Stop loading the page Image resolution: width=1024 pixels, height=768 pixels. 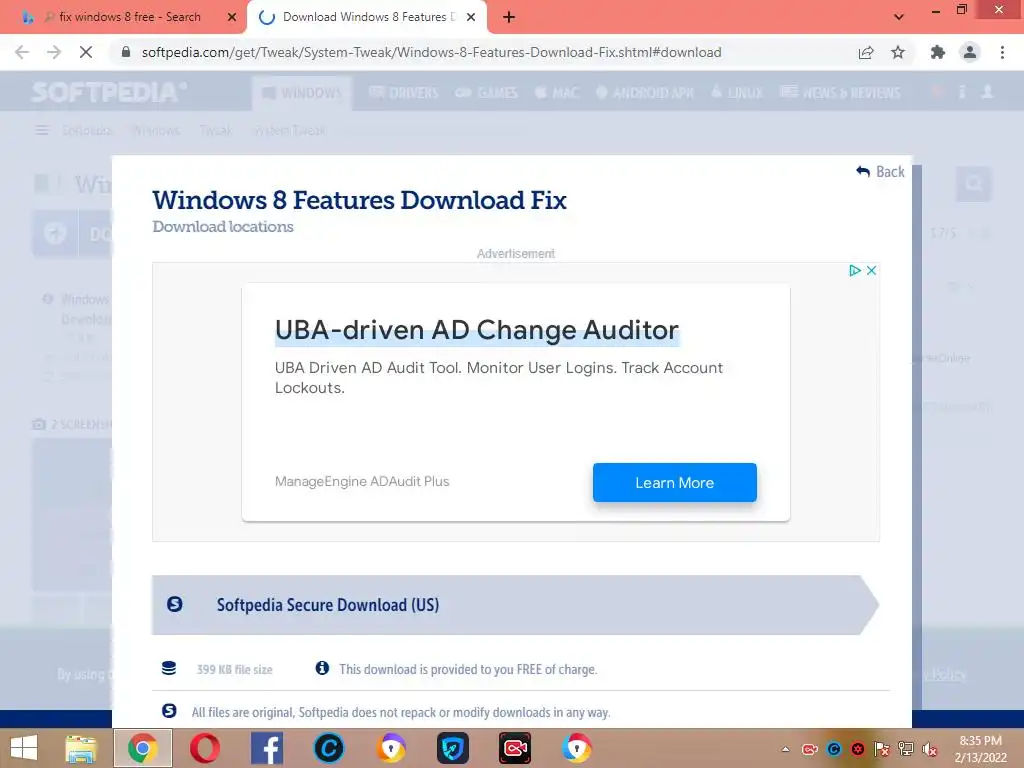(x=86, y=52)
